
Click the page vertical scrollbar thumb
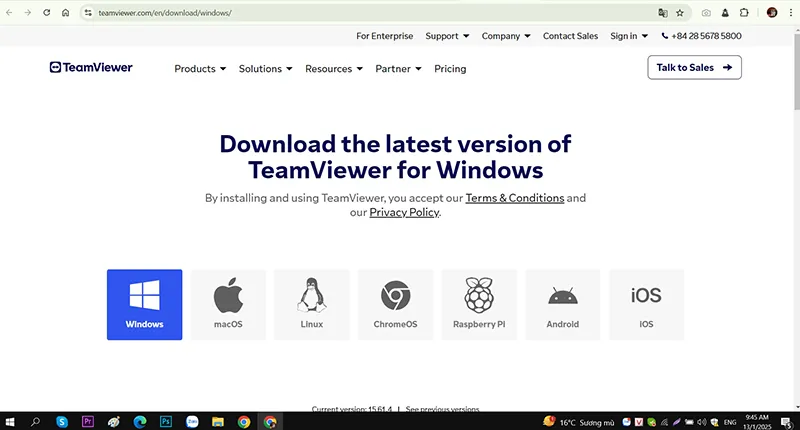pyautogui.click(x=796, y=70)
